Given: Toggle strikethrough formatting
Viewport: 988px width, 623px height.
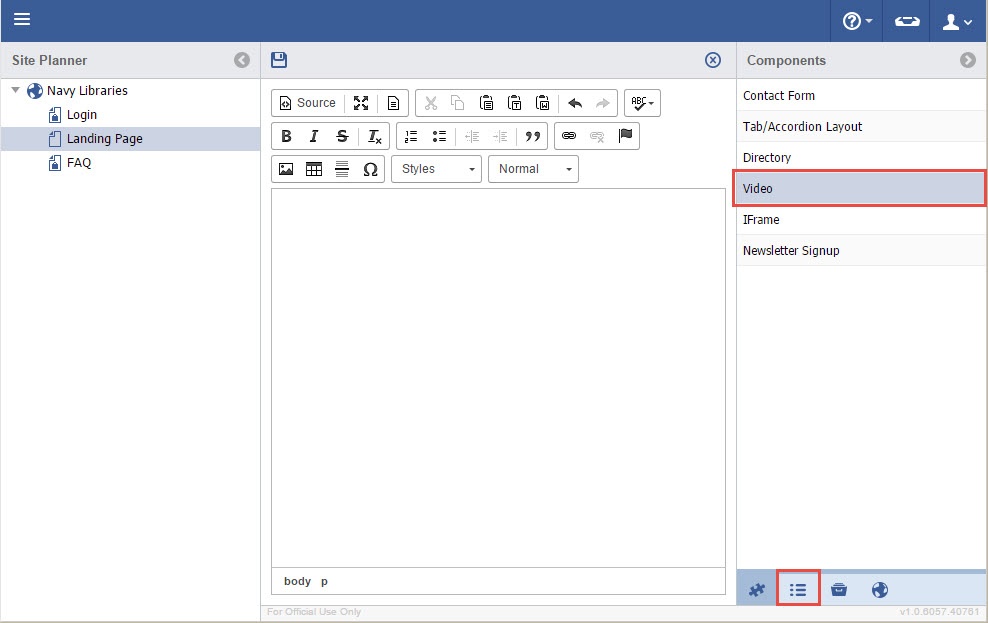Looking at the screenshot, I should click(x=342, y=136).
